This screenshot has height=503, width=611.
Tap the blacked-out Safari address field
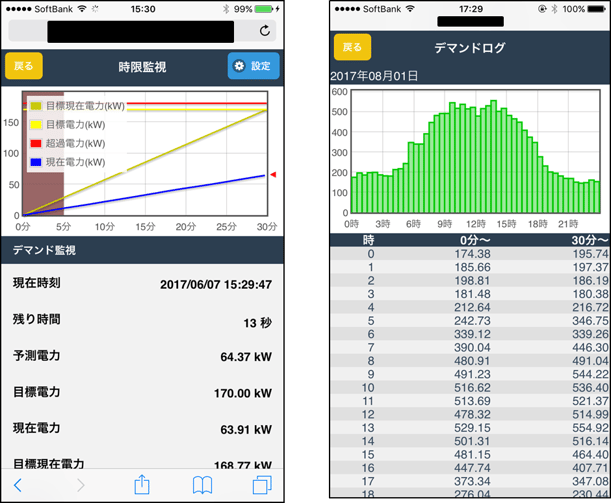coord(141,32)
